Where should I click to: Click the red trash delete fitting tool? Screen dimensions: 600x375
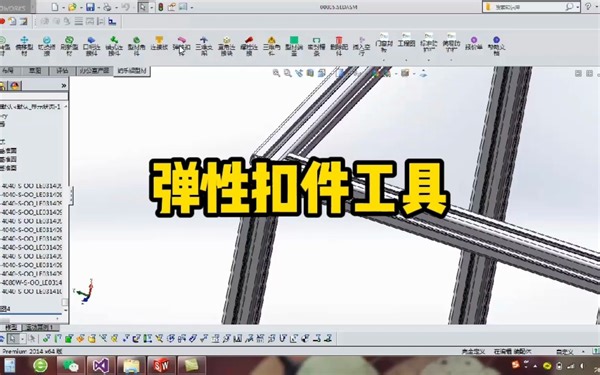point(339,46)
